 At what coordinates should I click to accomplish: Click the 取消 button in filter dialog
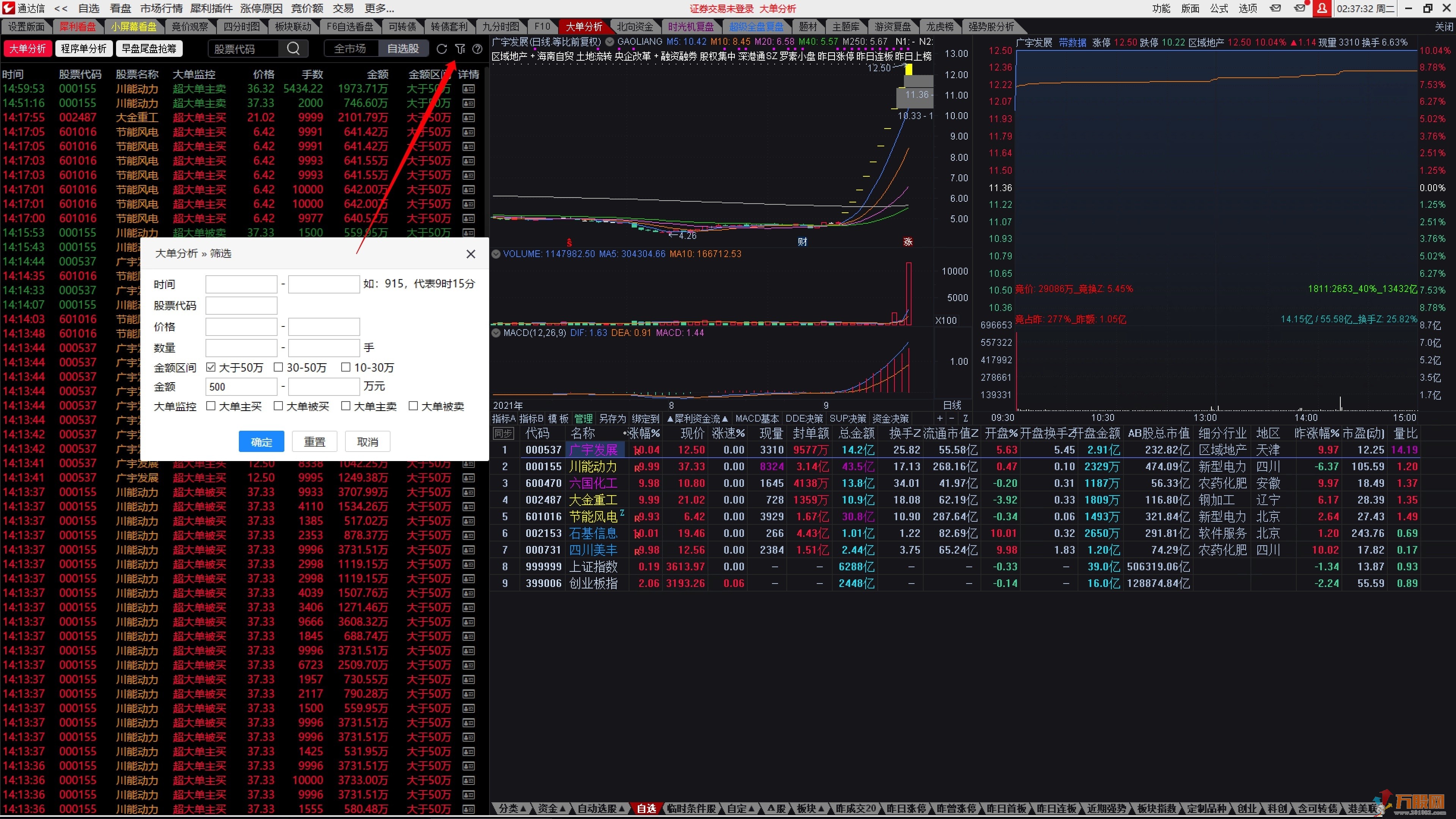point(367,442)
